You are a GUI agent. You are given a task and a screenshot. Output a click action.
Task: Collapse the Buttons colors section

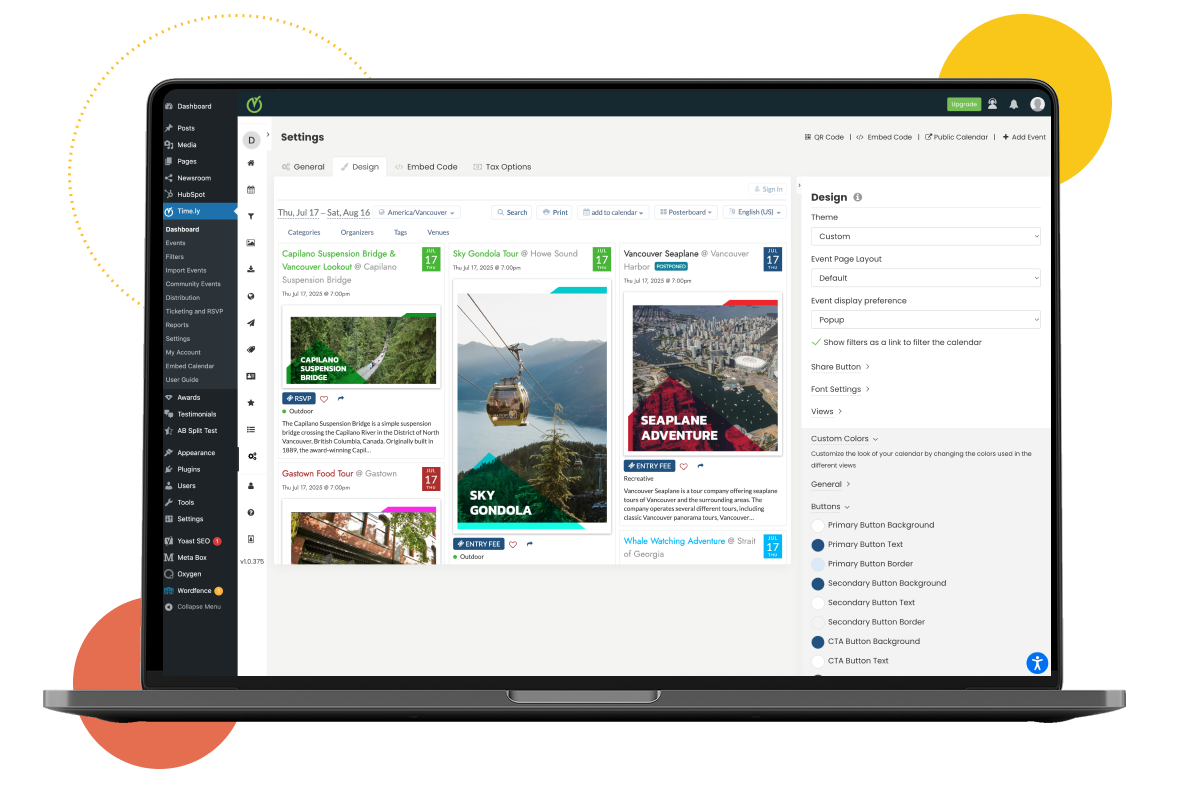pos(831,506)
